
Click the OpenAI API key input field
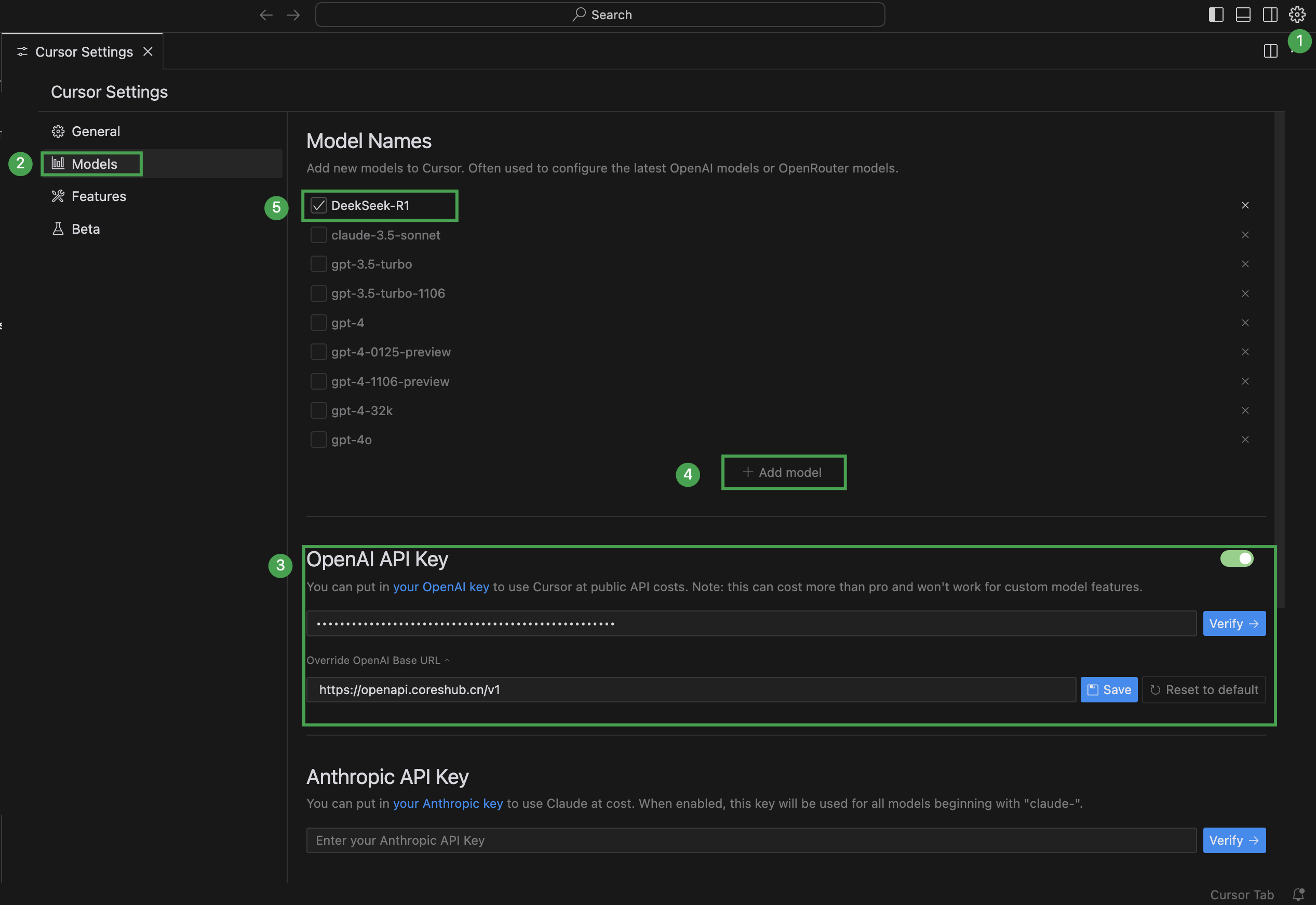tap(751, 624)
